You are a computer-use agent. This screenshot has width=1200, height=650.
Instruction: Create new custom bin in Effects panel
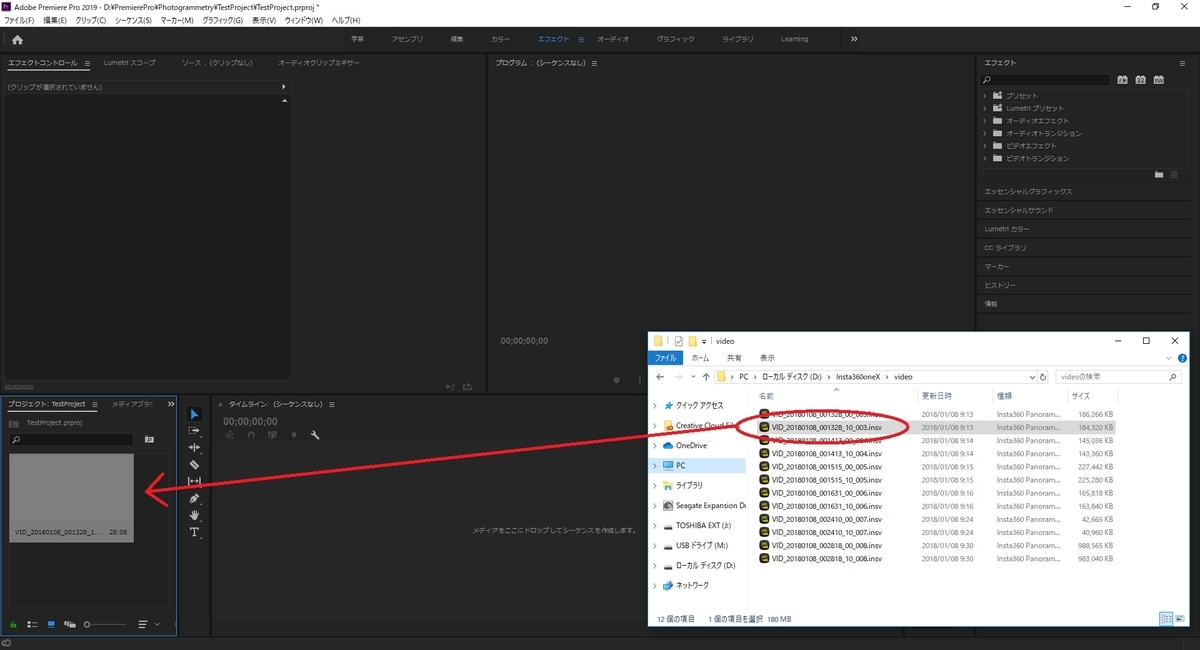(x=1159, y=174)
